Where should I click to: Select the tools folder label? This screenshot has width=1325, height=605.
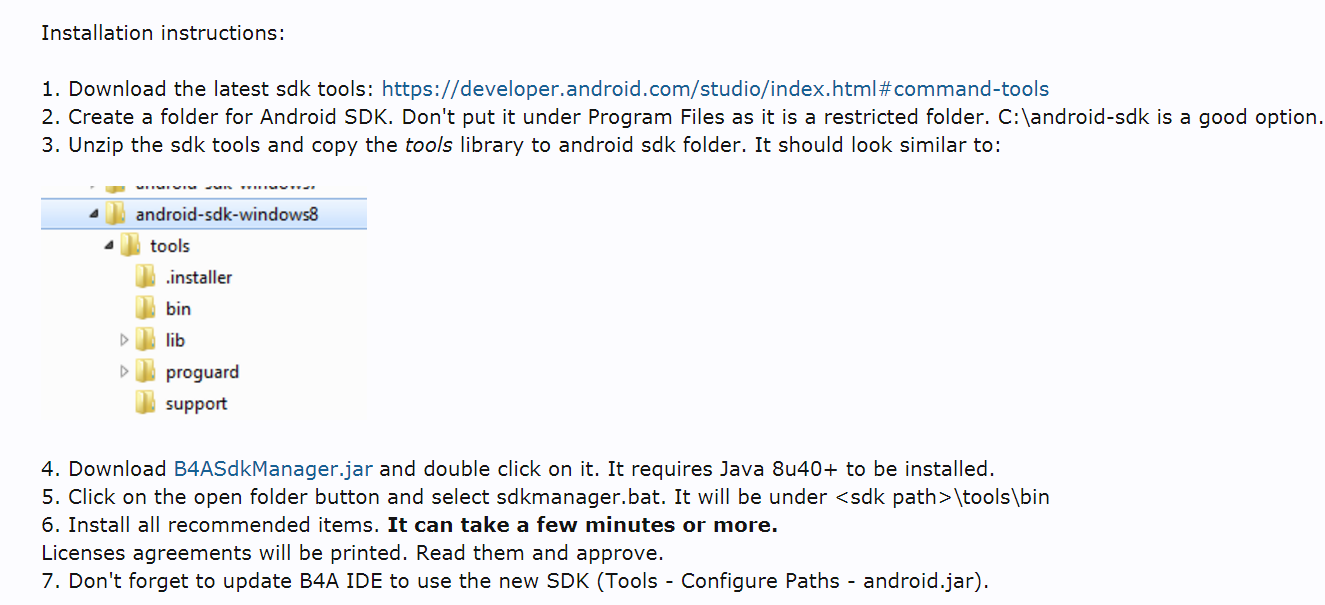170,245
